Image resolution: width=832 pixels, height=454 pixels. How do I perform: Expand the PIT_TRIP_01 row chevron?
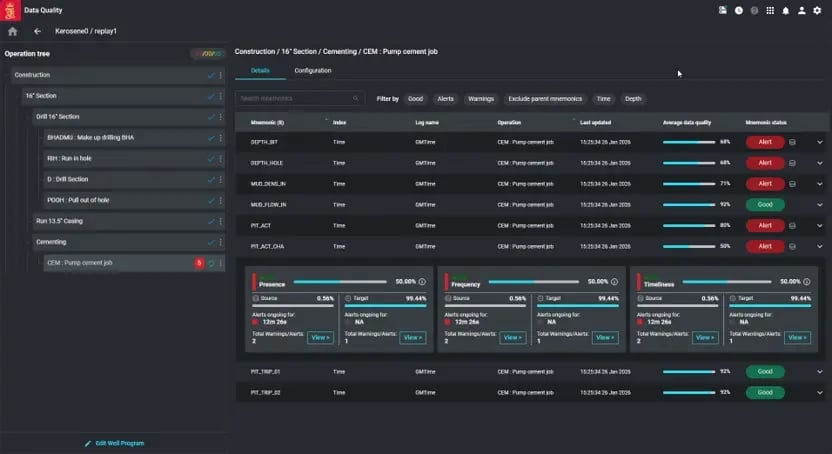pos(820,372)
